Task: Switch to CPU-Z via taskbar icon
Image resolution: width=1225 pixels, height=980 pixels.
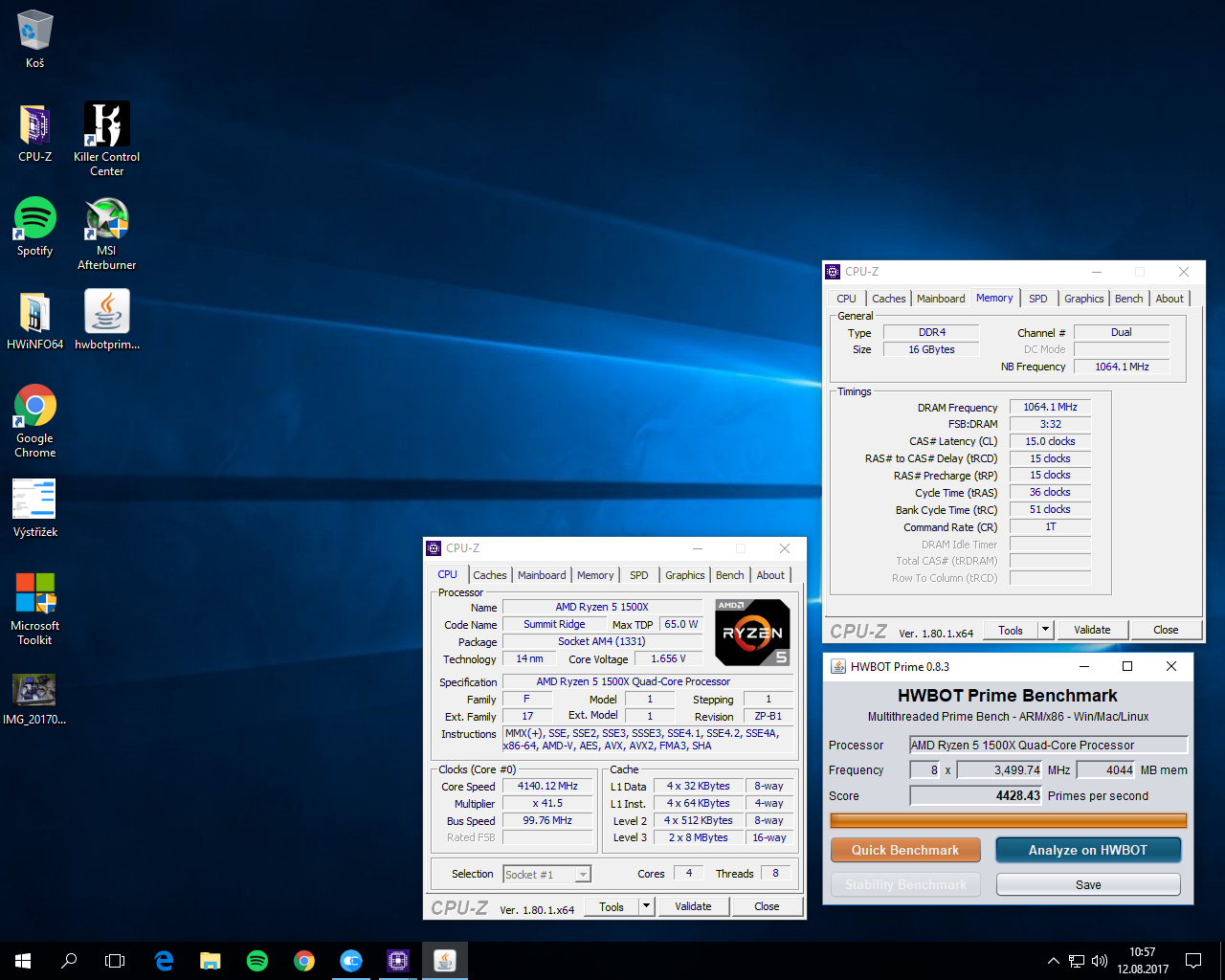Action: click(398, 961)
